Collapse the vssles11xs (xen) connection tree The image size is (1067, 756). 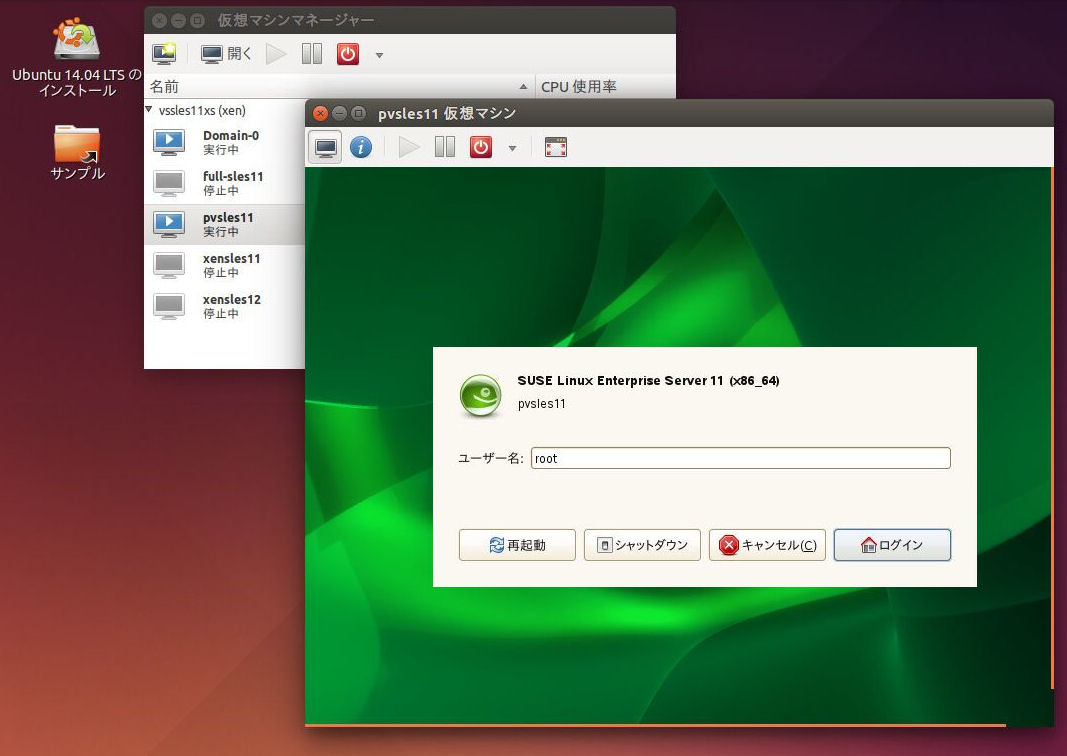point(149,110)
